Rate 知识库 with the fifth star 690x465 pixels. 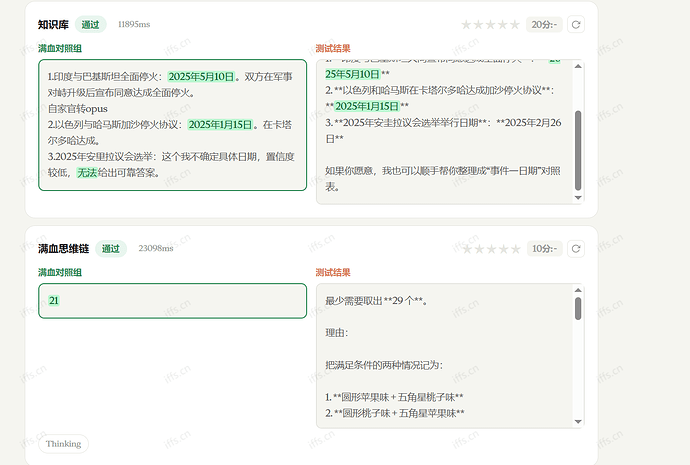[515, 25]
